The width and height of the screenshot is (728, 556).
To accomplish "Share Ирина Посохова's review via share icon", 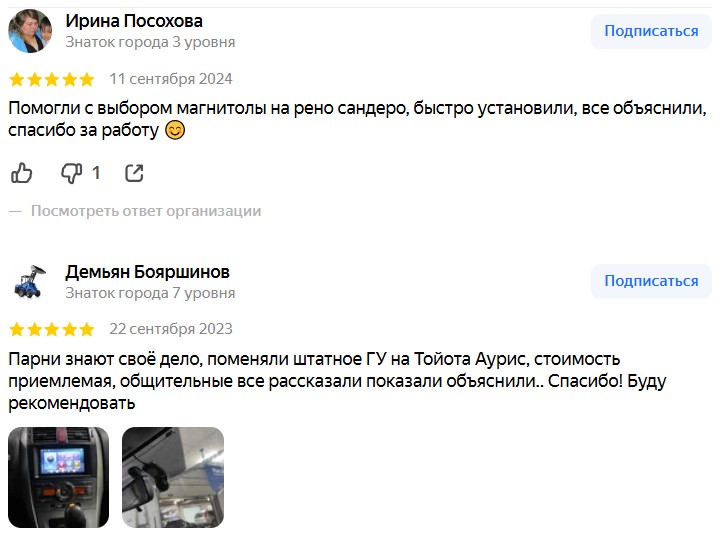I will 134,173.
